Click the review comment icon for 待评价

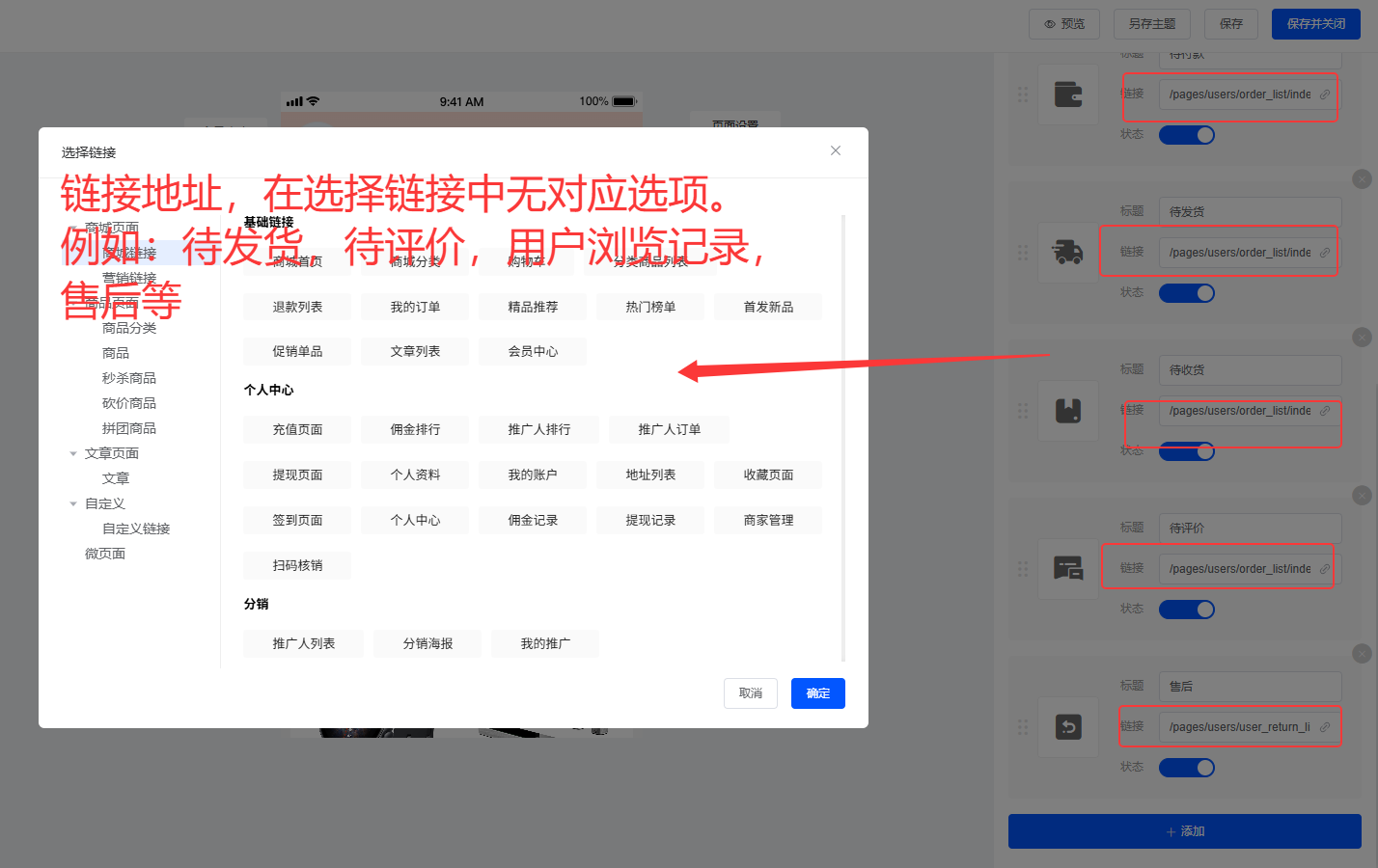click(1068, 569)
